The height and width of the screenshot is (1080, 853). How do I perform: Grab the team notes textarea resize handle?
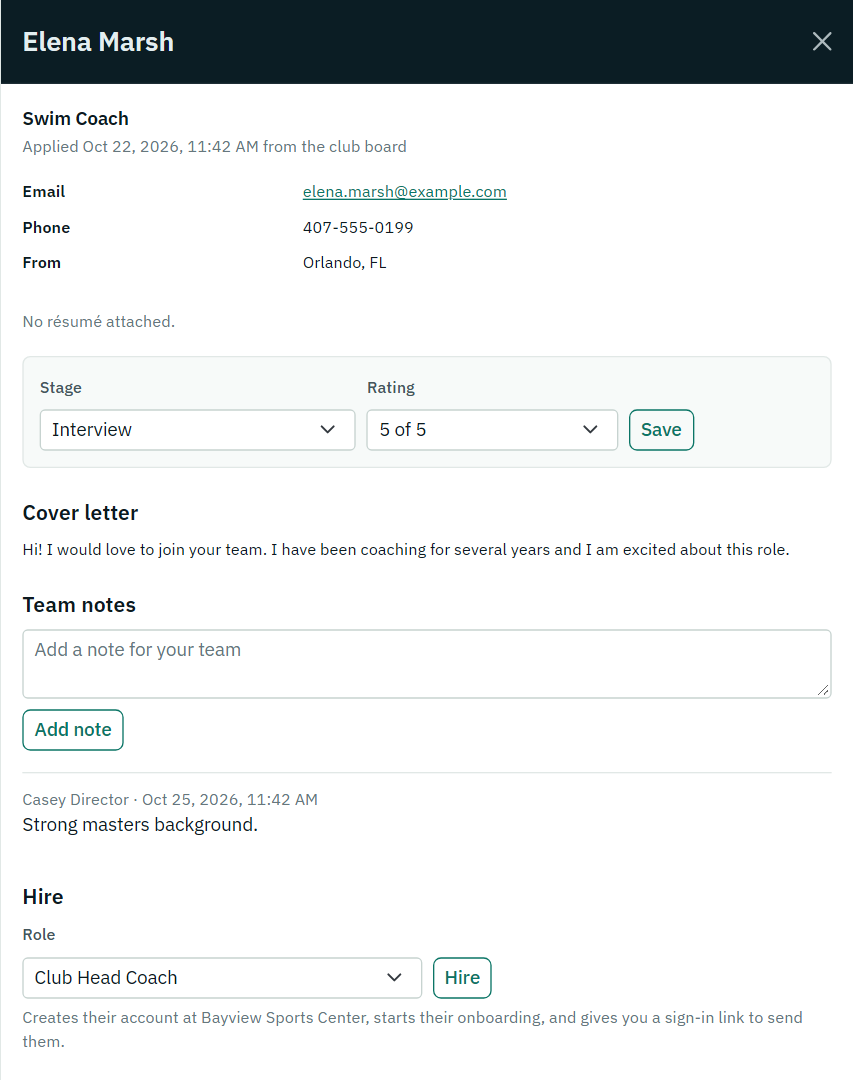pyautogui.click(x=823, y=690)
